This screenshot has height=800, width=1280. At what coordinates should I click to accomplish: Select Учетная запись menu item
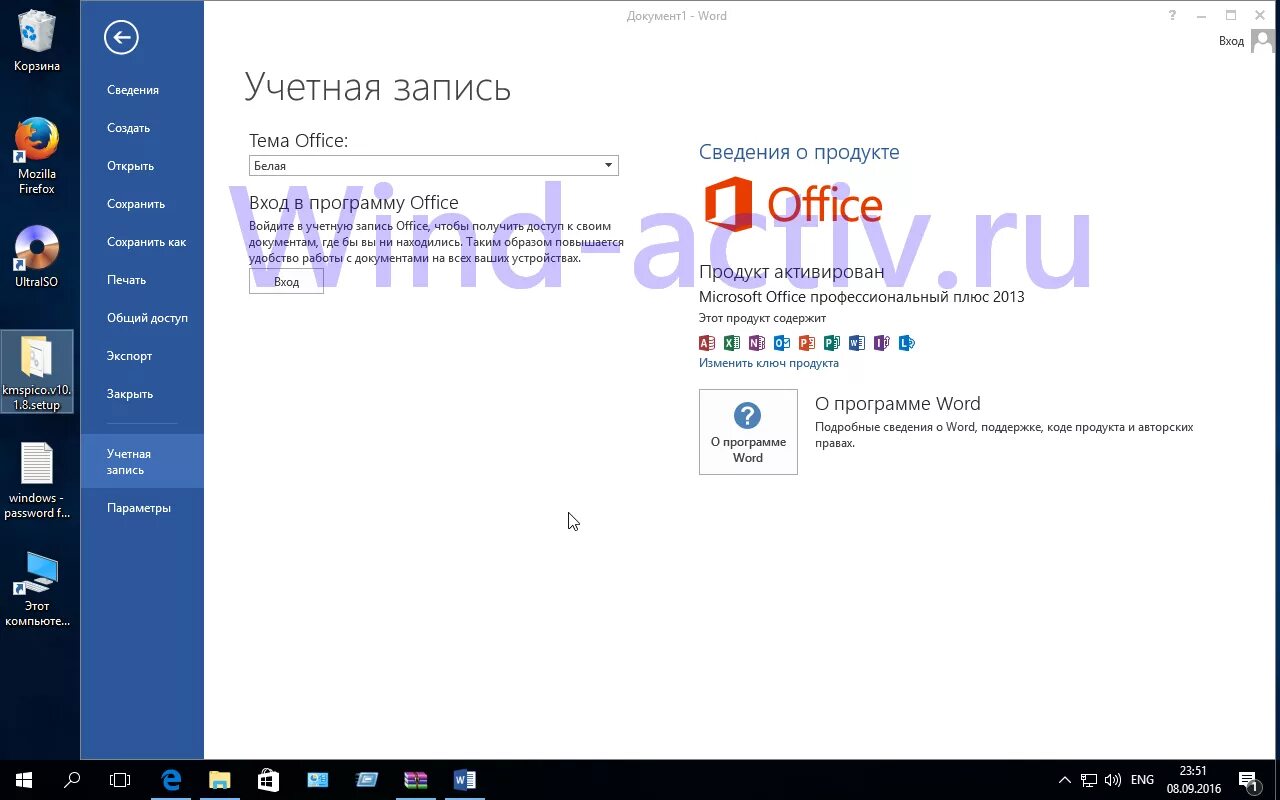coord(142,461)
